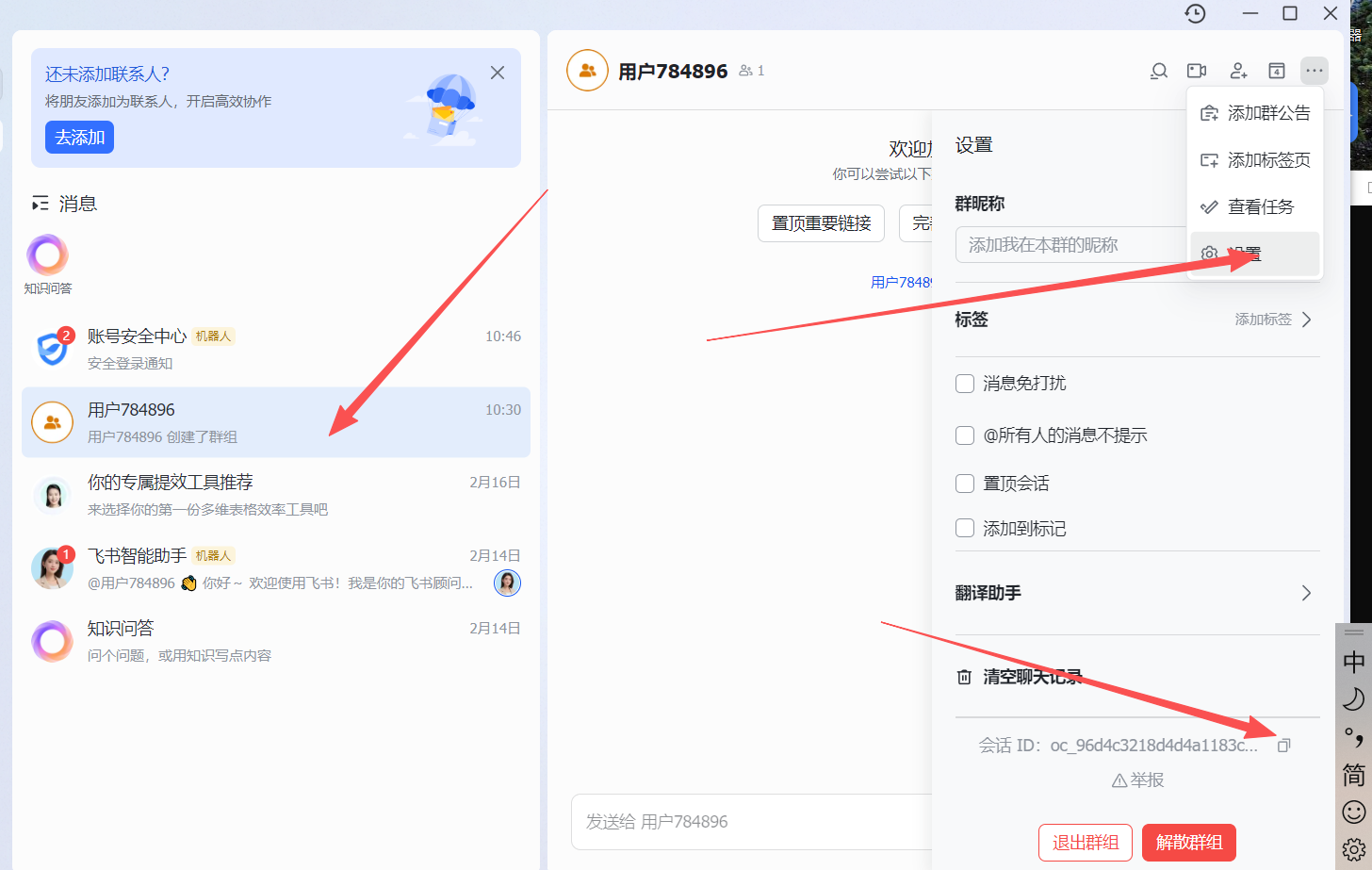Screen dimensions: 1372x870
Task: Open IME toolbar settings gear
Action: click(x=1354, y=848)
